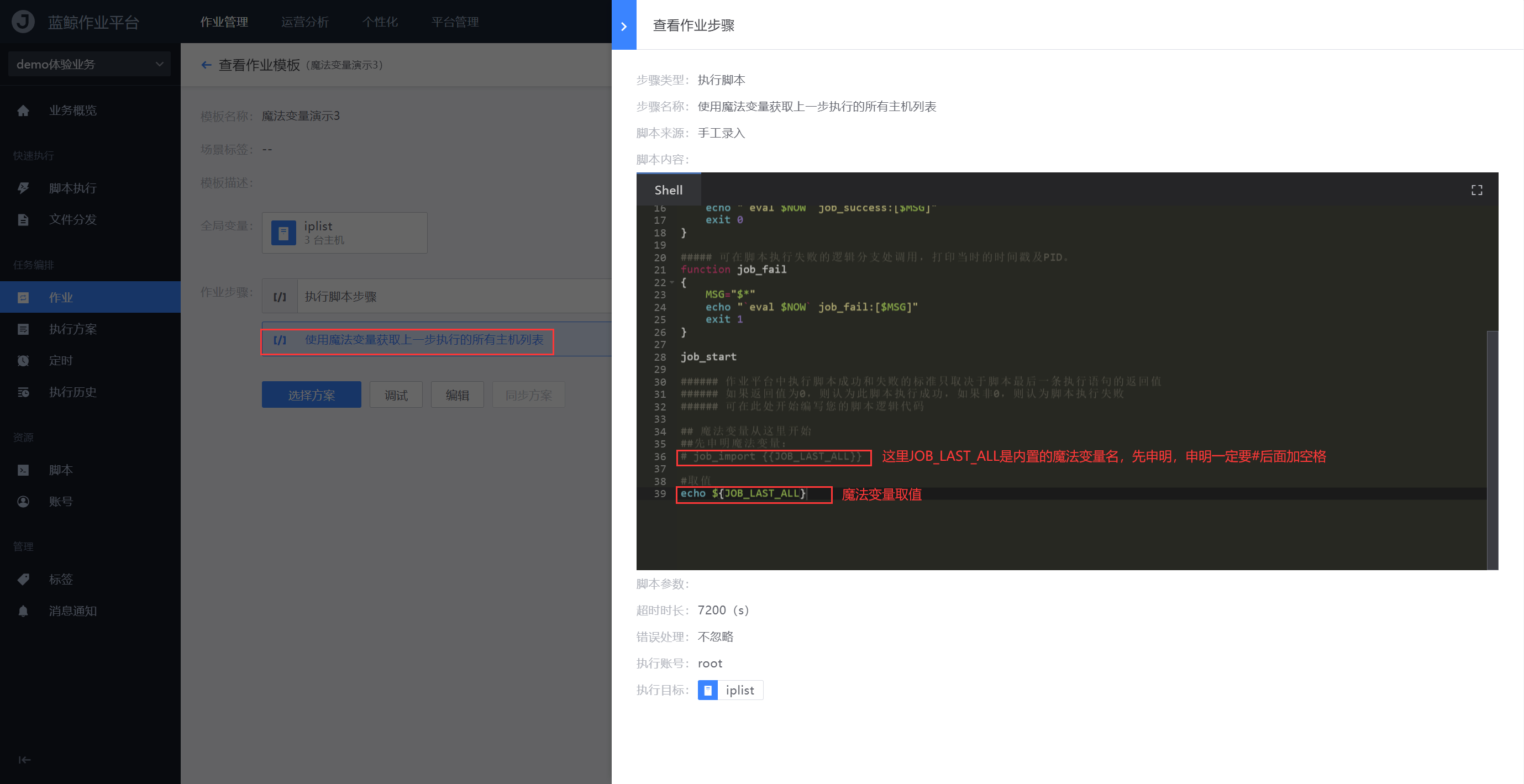
Task: Open the 业务概览 home icon
Action: click(x=23, y=111)
